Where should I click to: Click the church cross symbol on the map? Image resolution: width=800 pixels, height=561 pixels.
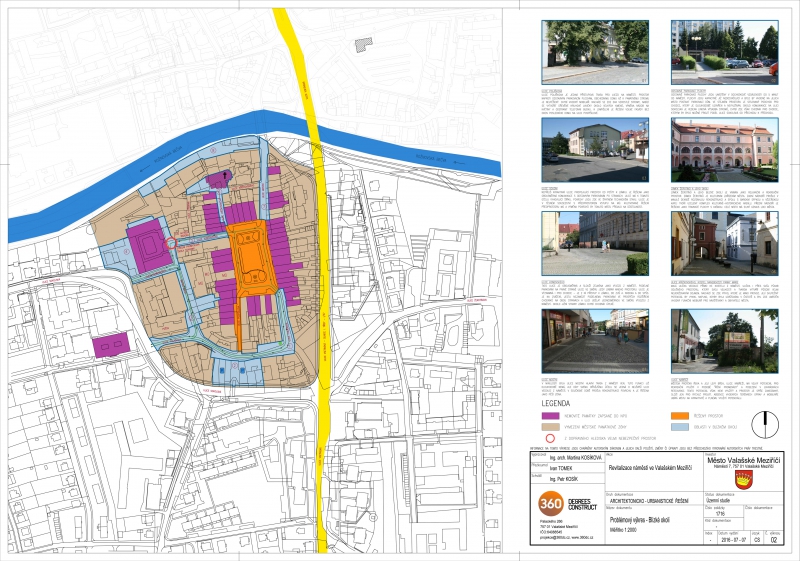click(x=222, y=175)
